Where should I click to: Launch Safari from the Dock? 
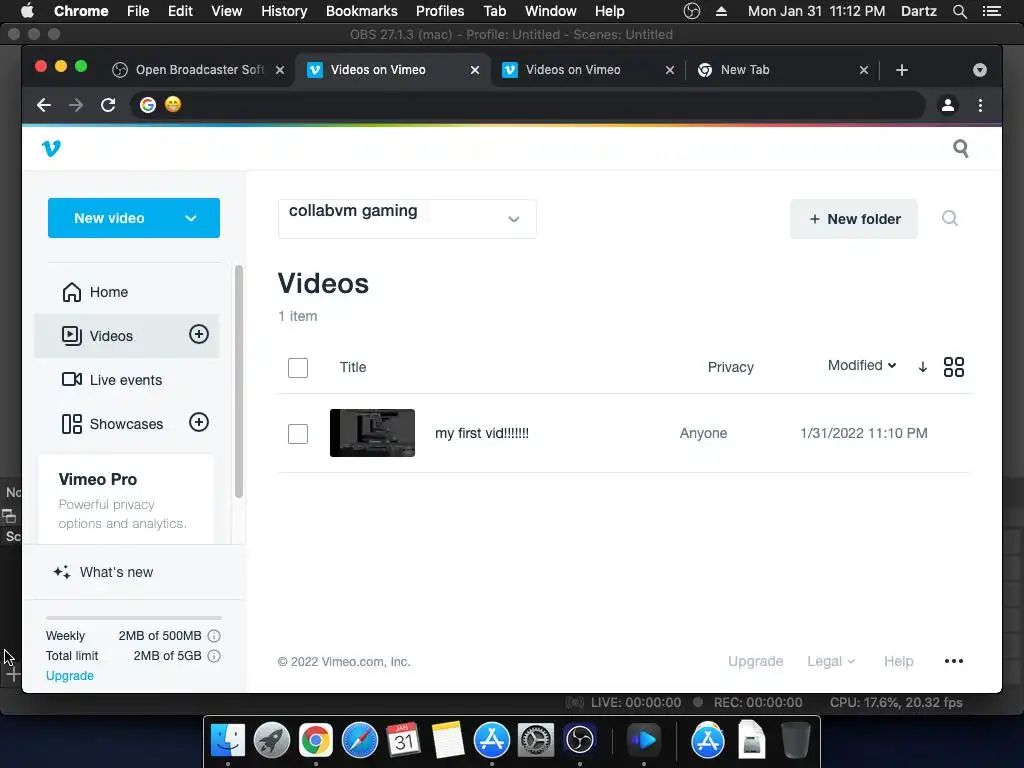tap(360, 740)
